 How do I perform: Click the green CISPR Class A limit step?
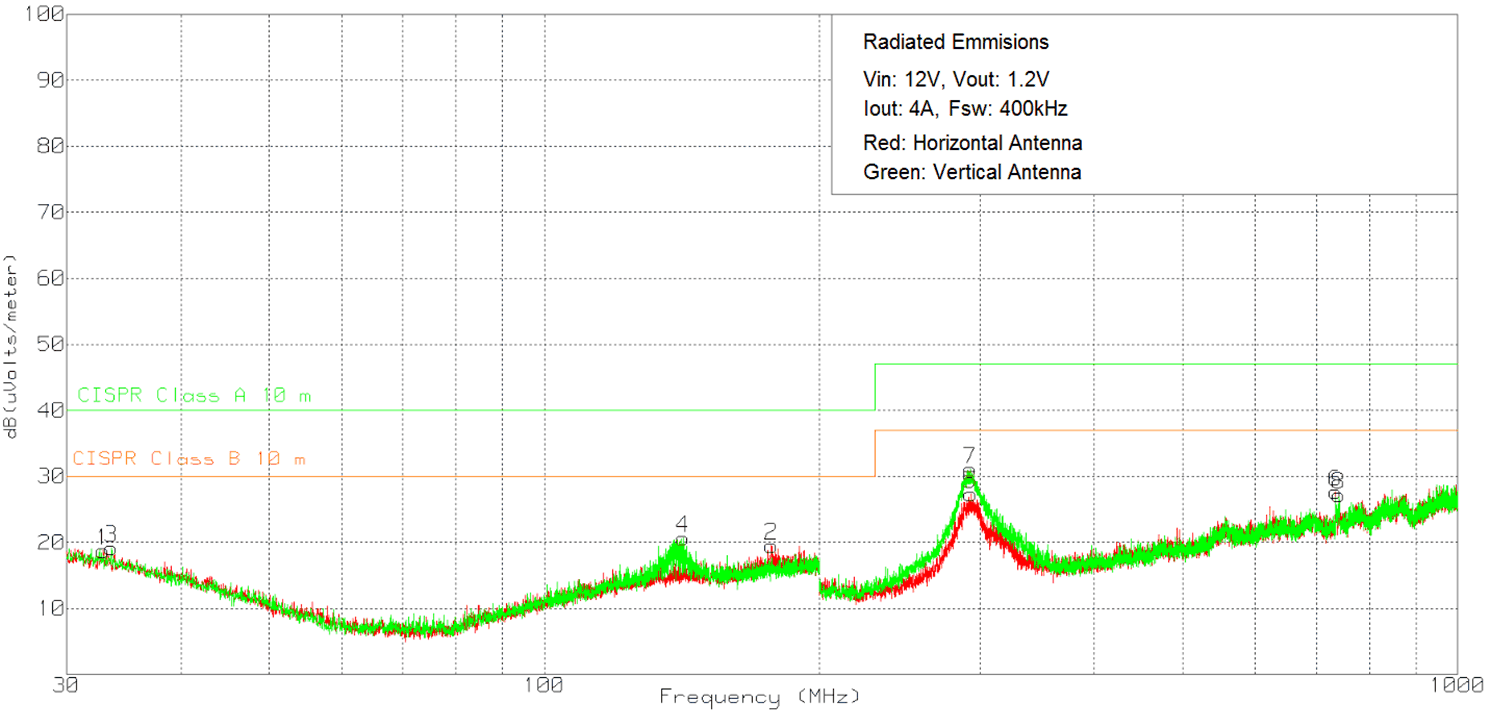click(x=875, y=385)
